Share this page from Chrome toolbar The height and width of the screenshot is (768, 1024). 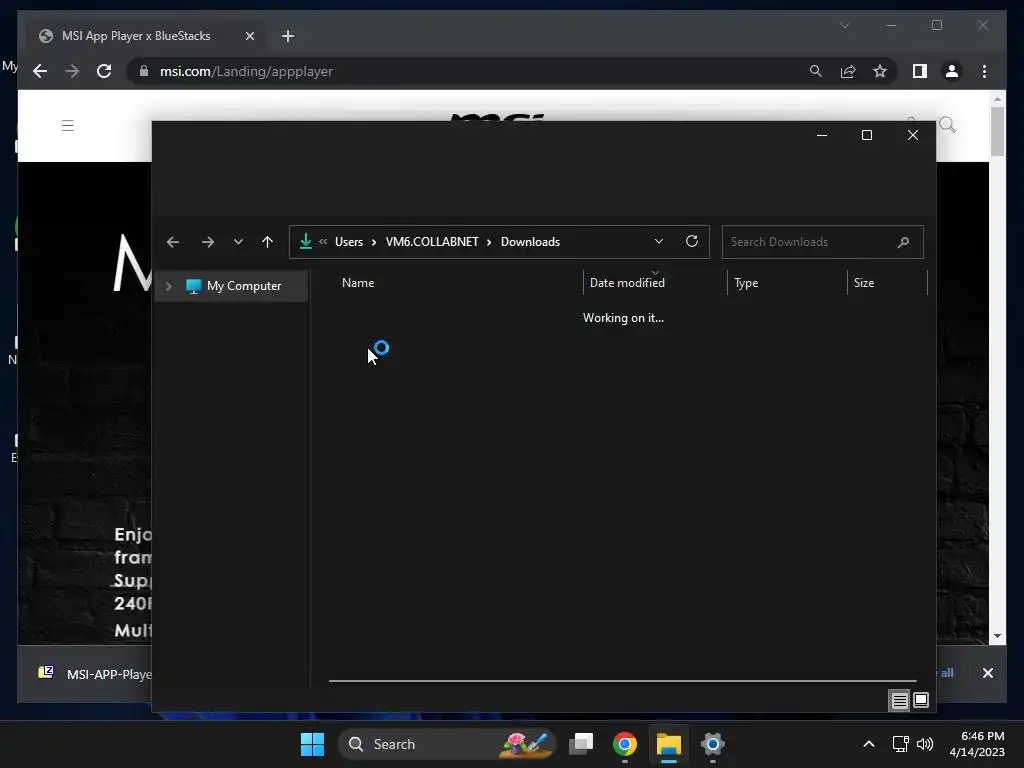click(x=848, y=71)
